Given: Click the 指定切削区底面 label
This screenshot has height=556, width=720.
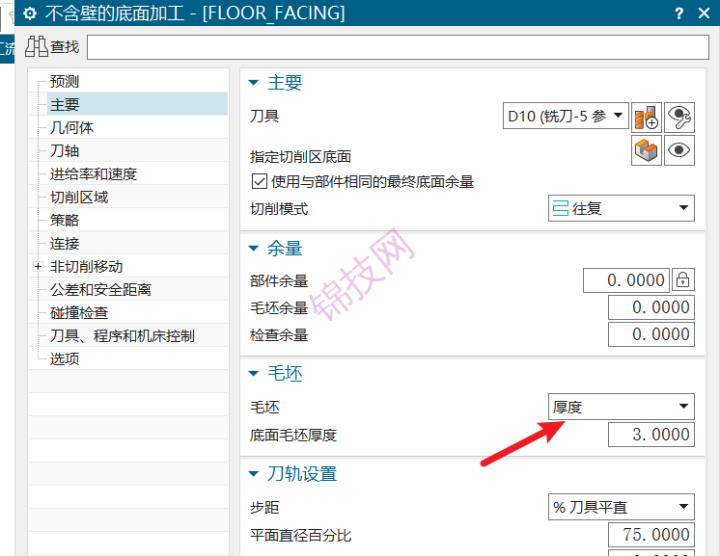Looking at the screenshot, I should point(301,157).
